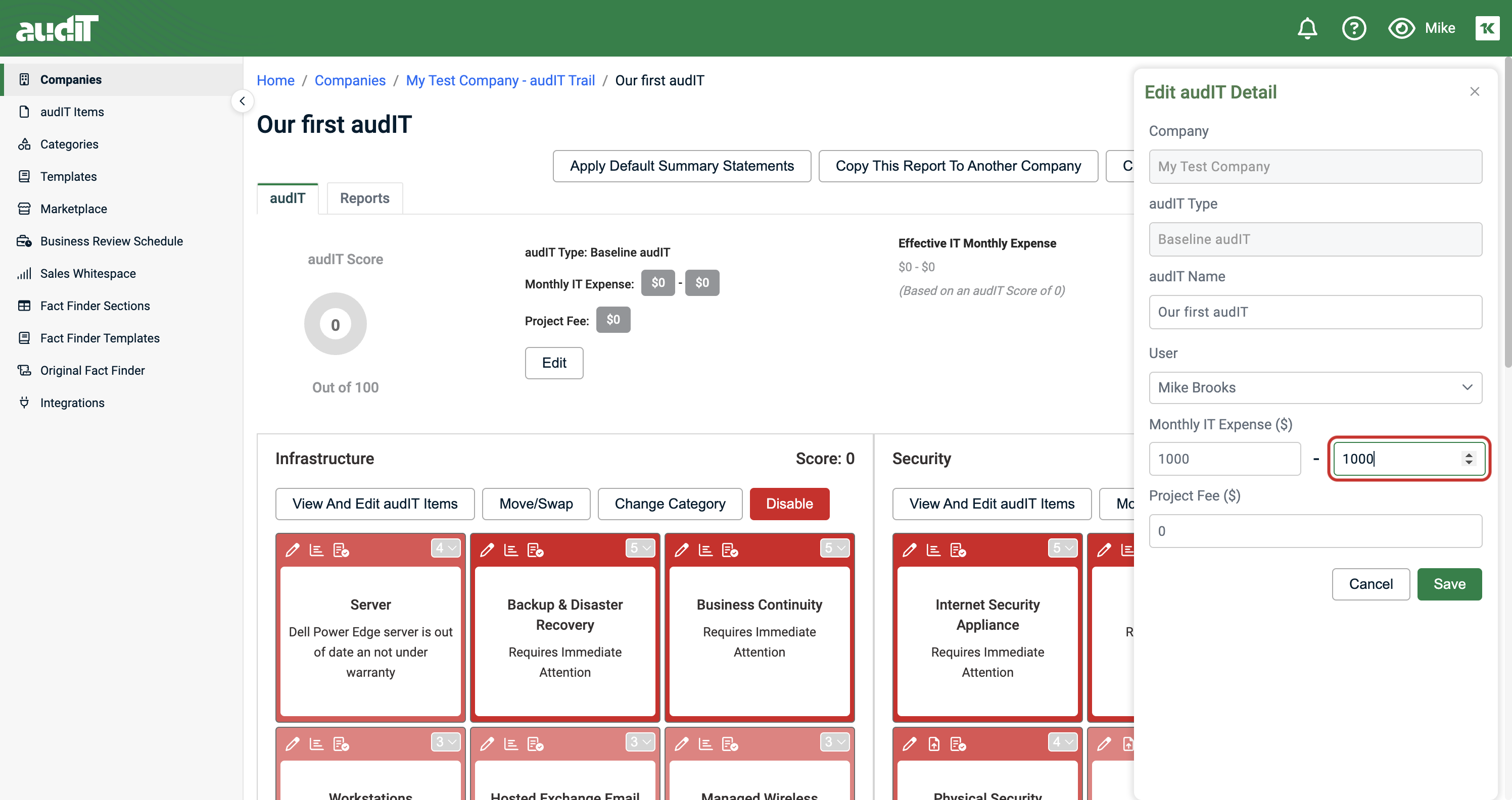Open score dropdown on Server card

click(446, 548)
